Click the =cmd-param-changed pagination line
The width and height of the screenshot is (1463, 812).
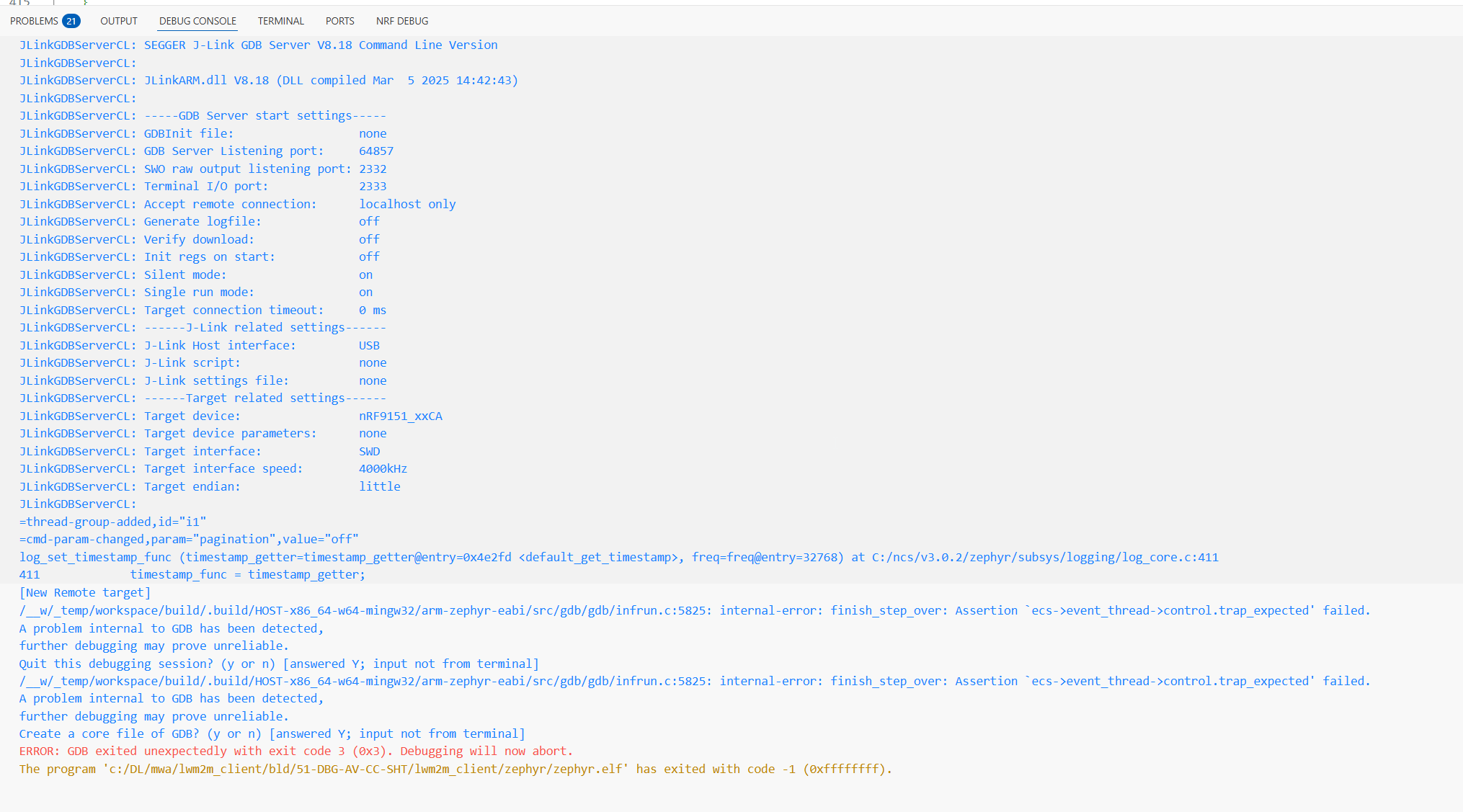click(x=189, y=539)
